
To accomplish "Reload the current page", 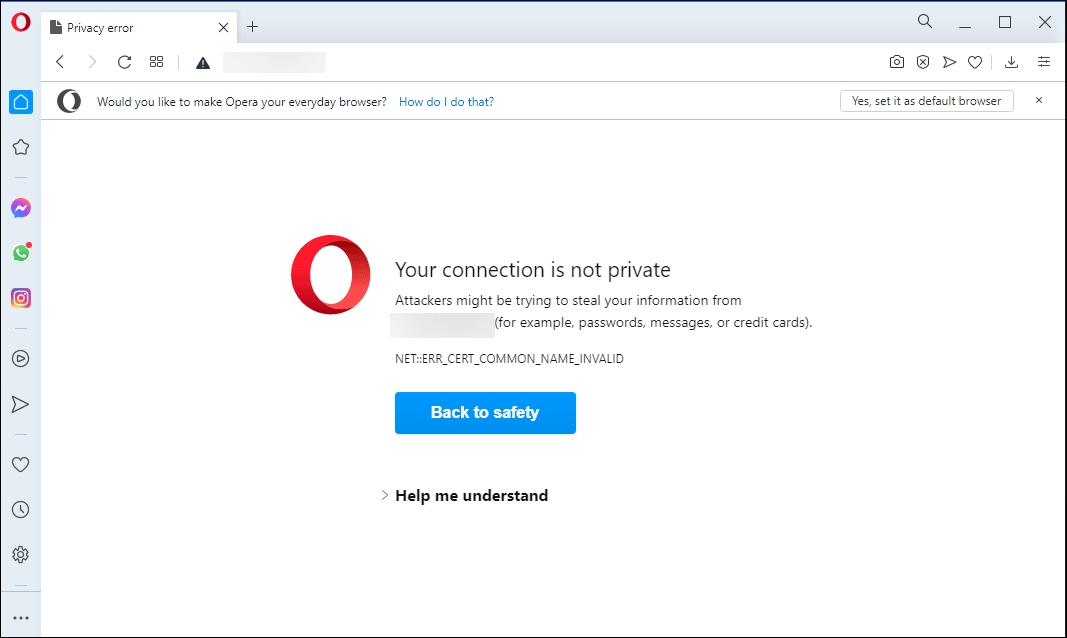I will point(124,62).
